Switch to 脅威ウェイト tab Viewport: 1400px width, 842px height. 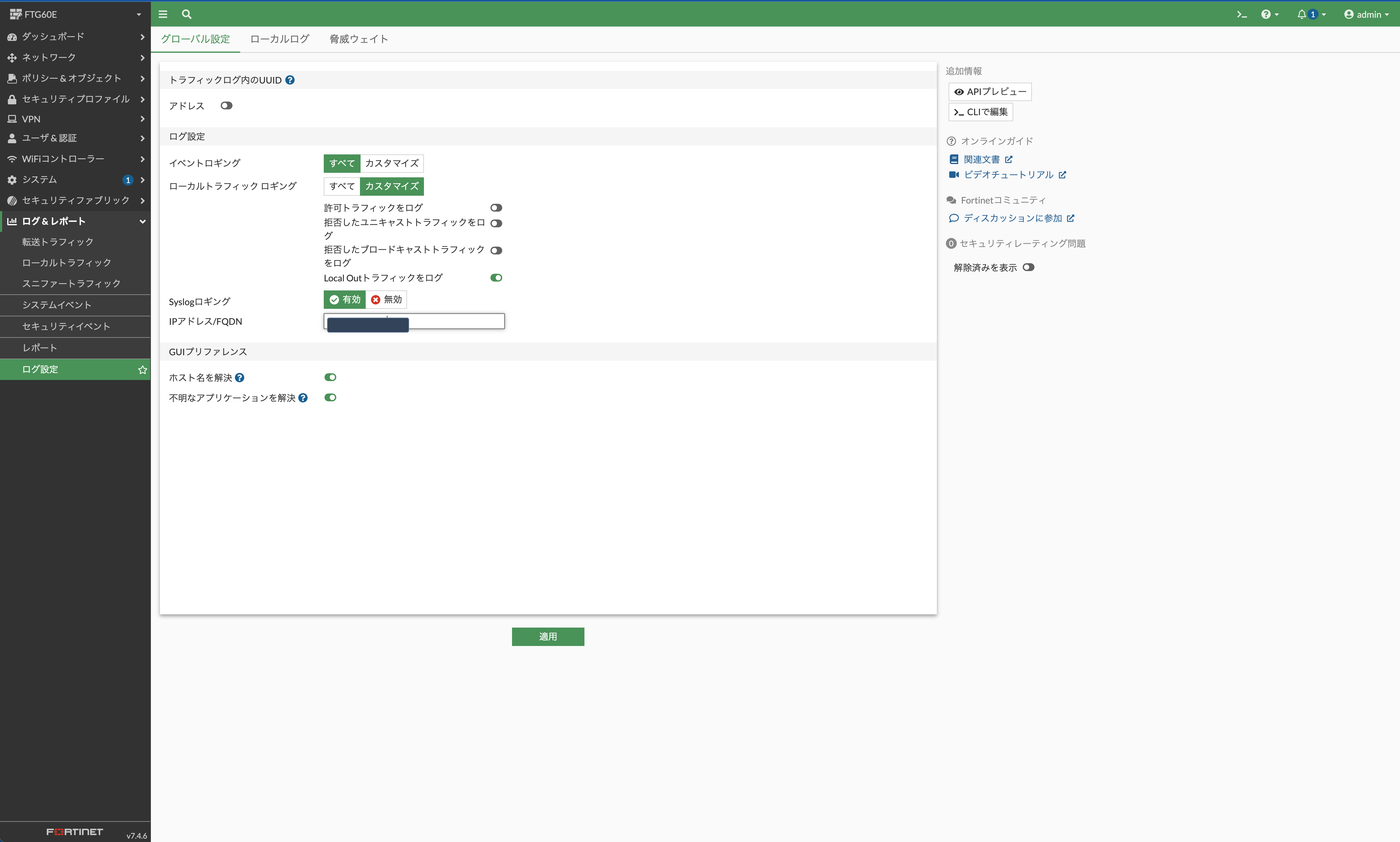359,39
